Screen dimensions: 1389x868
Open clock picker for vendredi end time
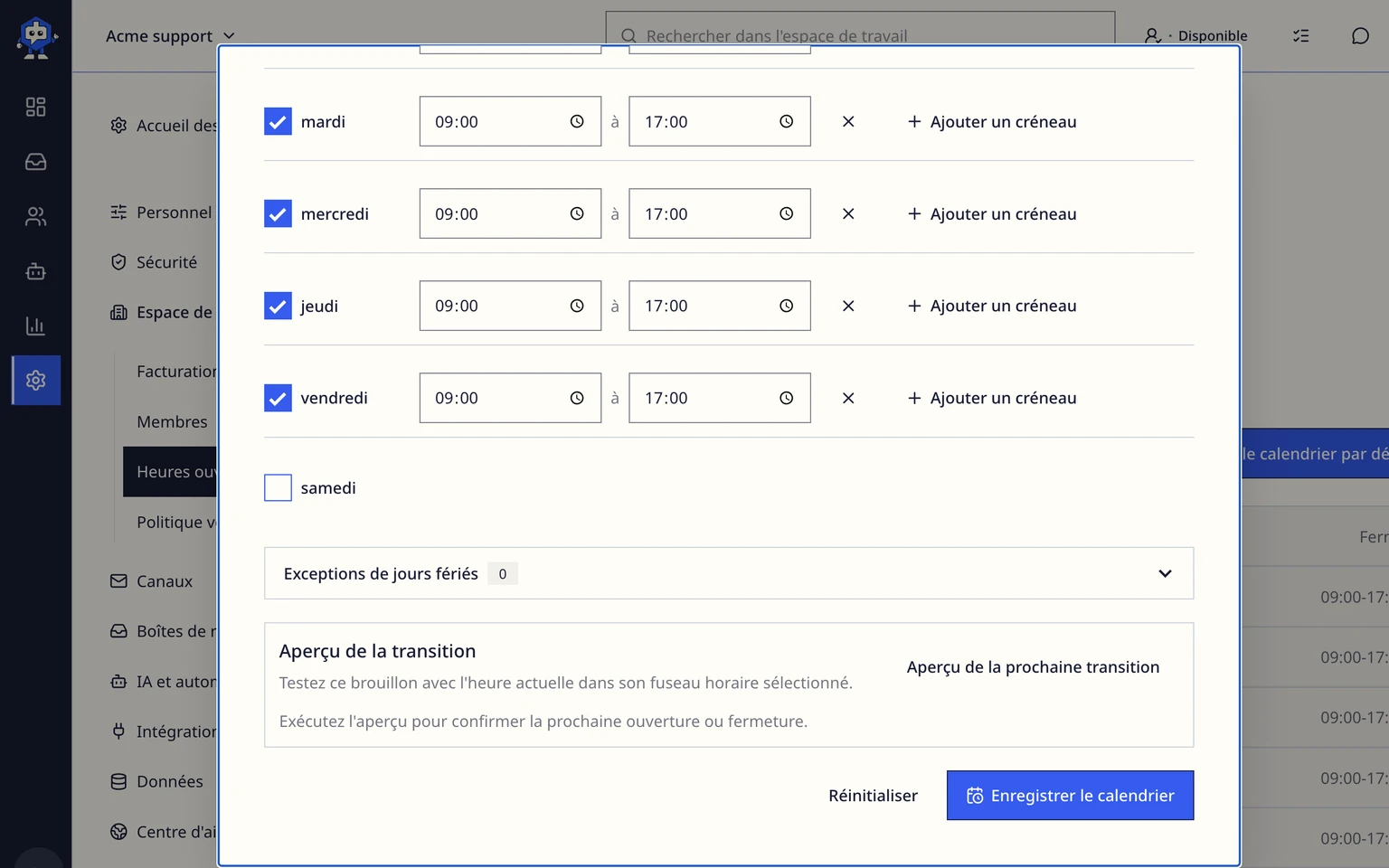787,398
